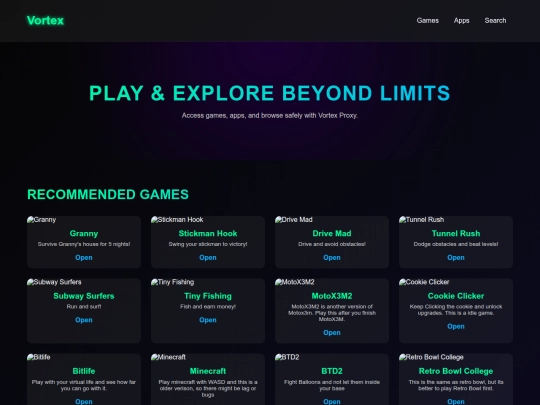Click the green Tiny Fishing card title
Screen dimensions: 540x405
208,296
